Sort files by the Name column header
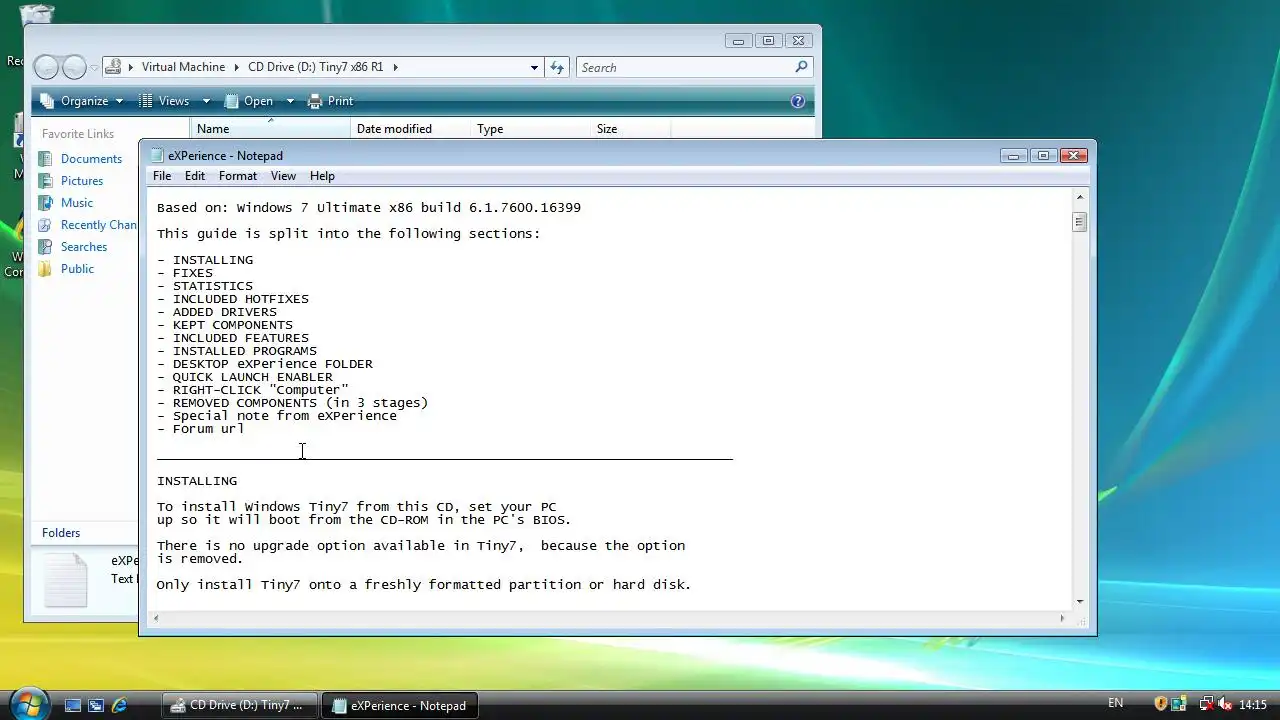1280x720 pixels. [270, 129]
